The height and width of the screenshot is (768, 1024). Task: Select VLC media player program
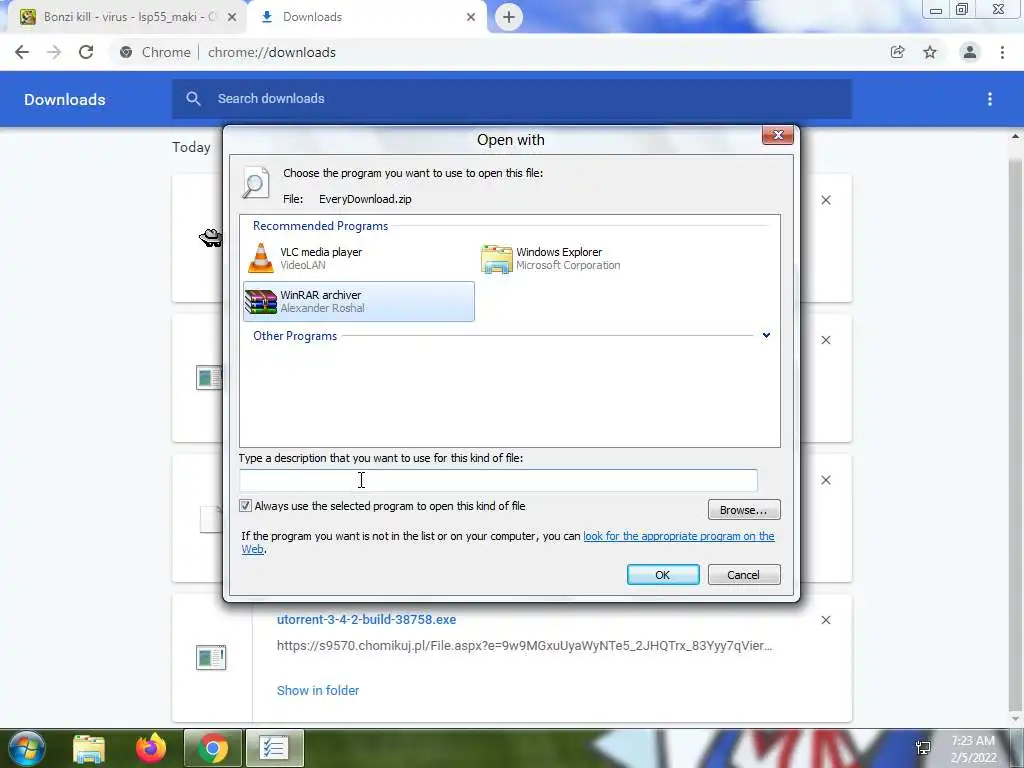pos(358,258)
